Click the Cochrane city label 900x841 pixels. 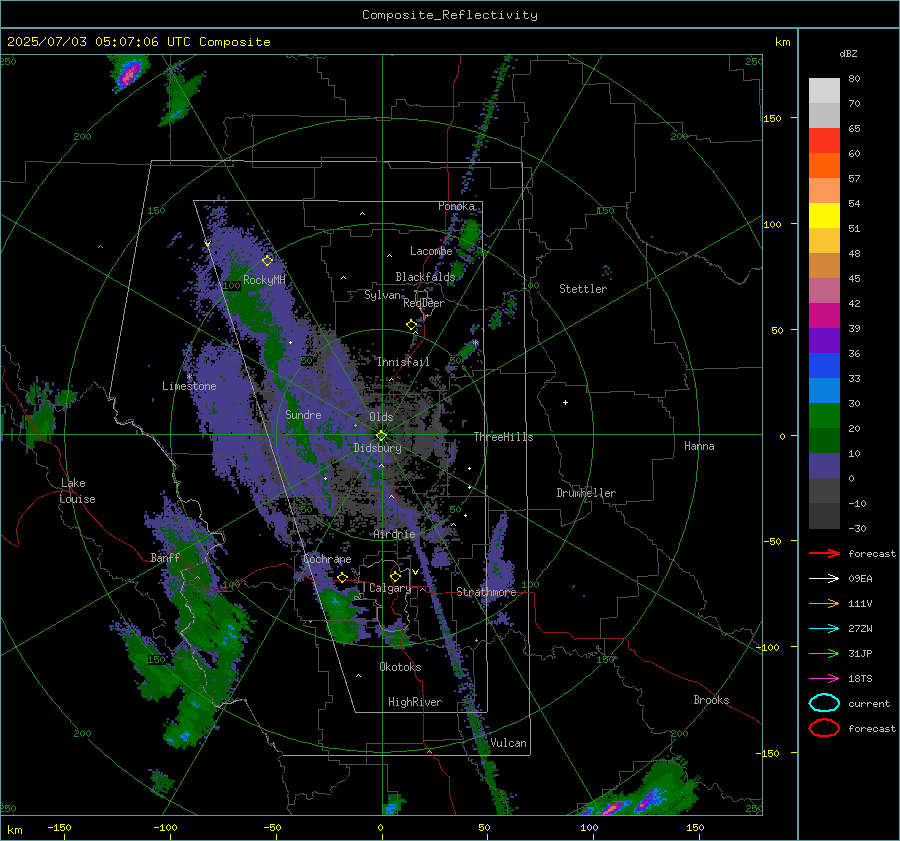tap(327, 559)
